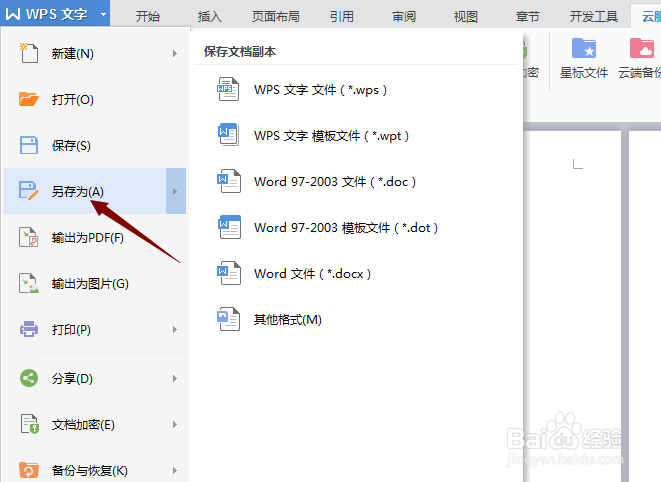
Task: Click the .doc file format icon
Action: pyautogui.click(x=228, y=181)
